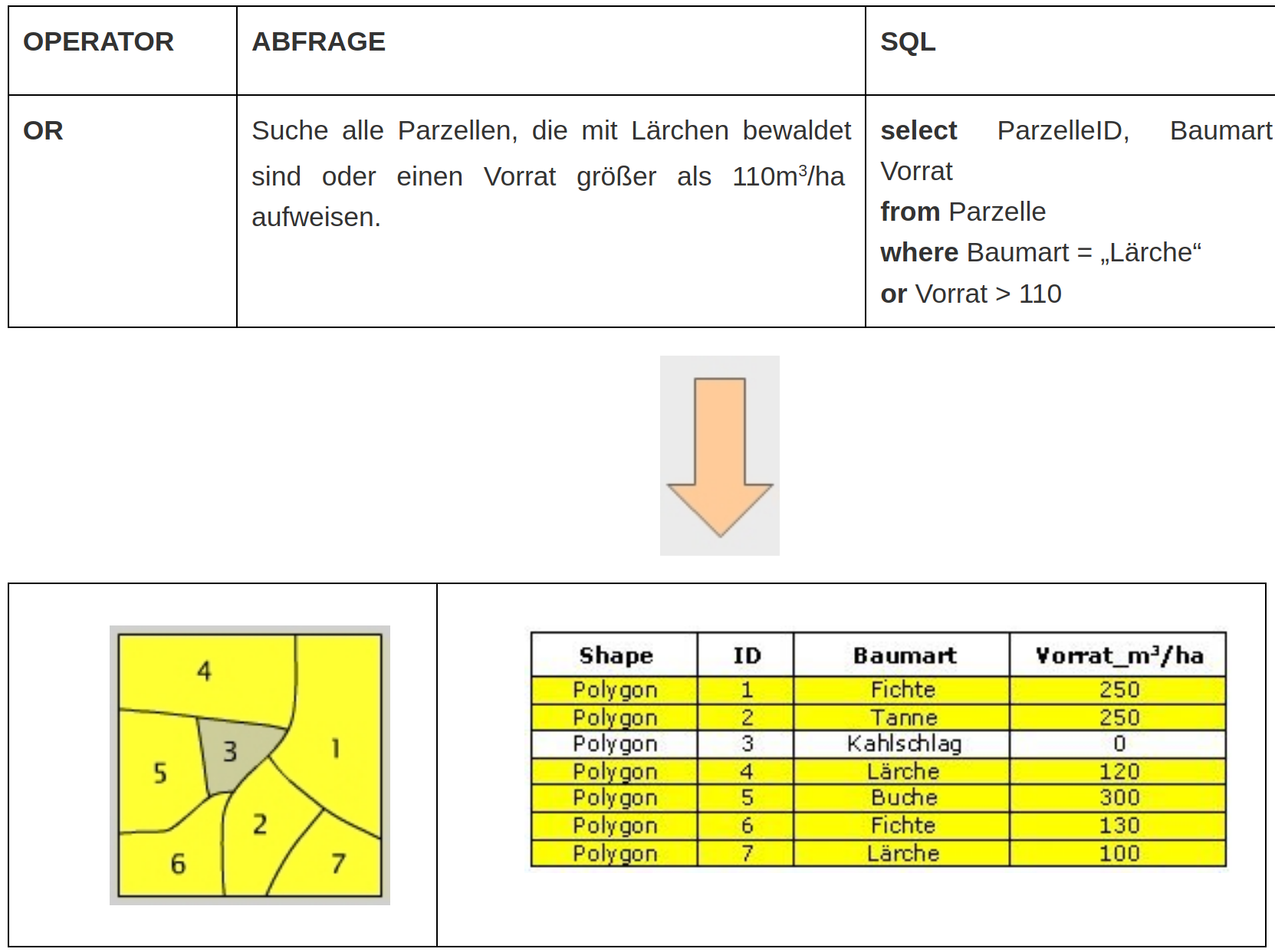Click the ID cell showing 4 in table
The image size is (1275, 952).
click(746, 771)
